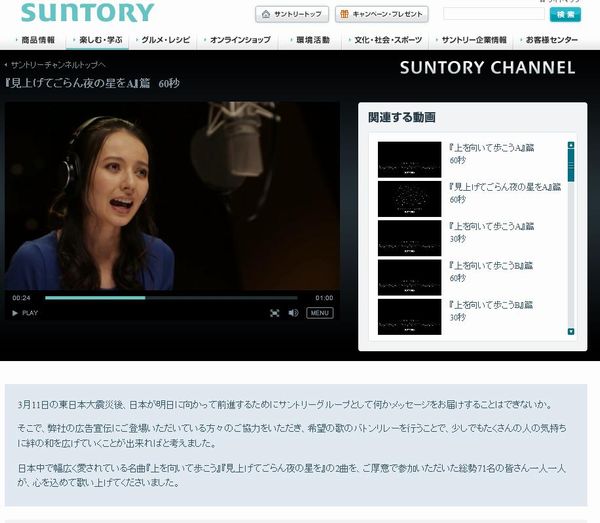This screenshot has width=600, height=523.
Task: Open thumbnail of 上を向いて歩こうA篇 30秒
Action: tap(409, 238)
